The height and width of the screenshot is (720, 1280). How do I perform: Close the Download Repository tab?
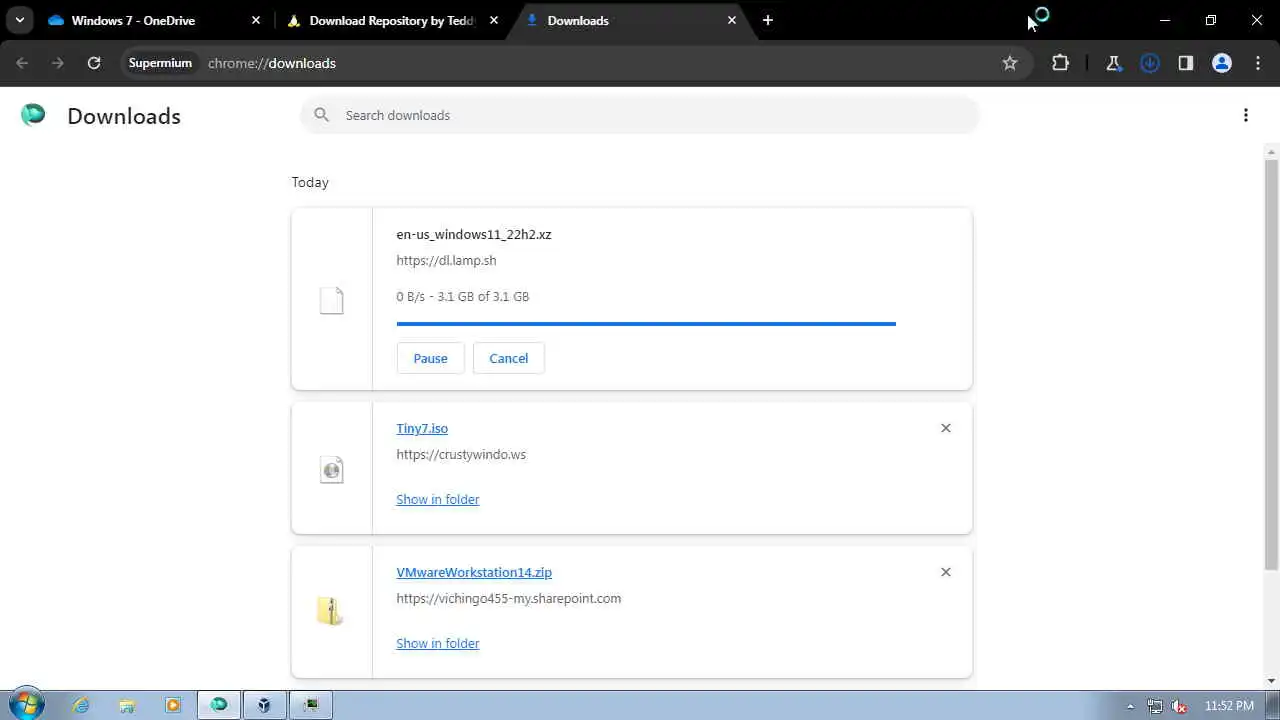pos(494,20)
